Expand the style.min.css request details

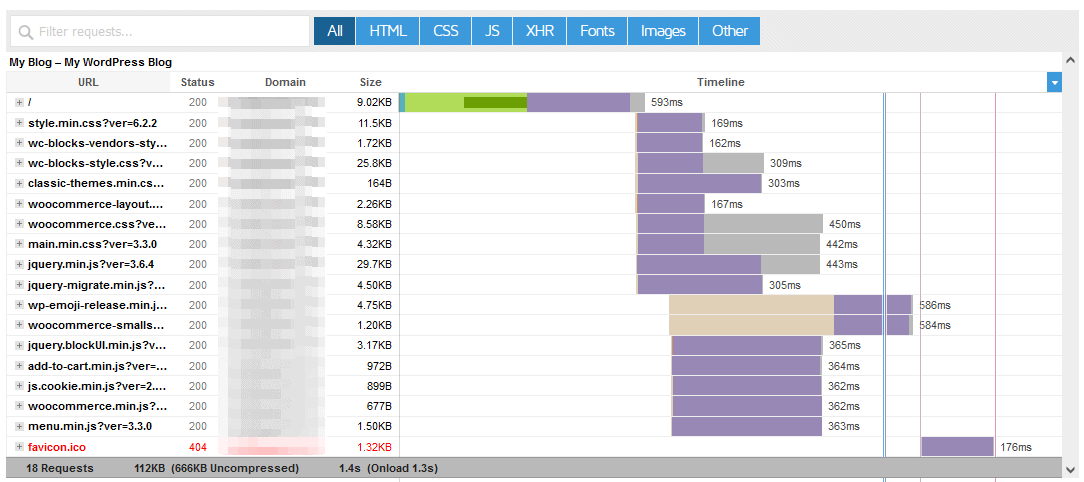19,123
